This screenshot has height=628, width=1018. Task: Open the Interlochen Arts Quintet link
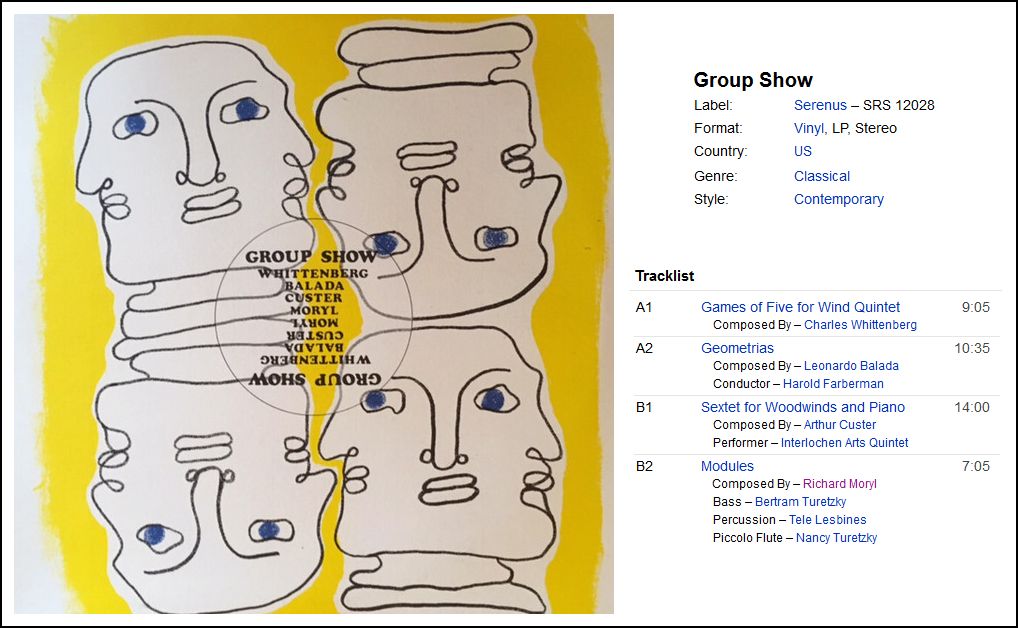point(844,443)
